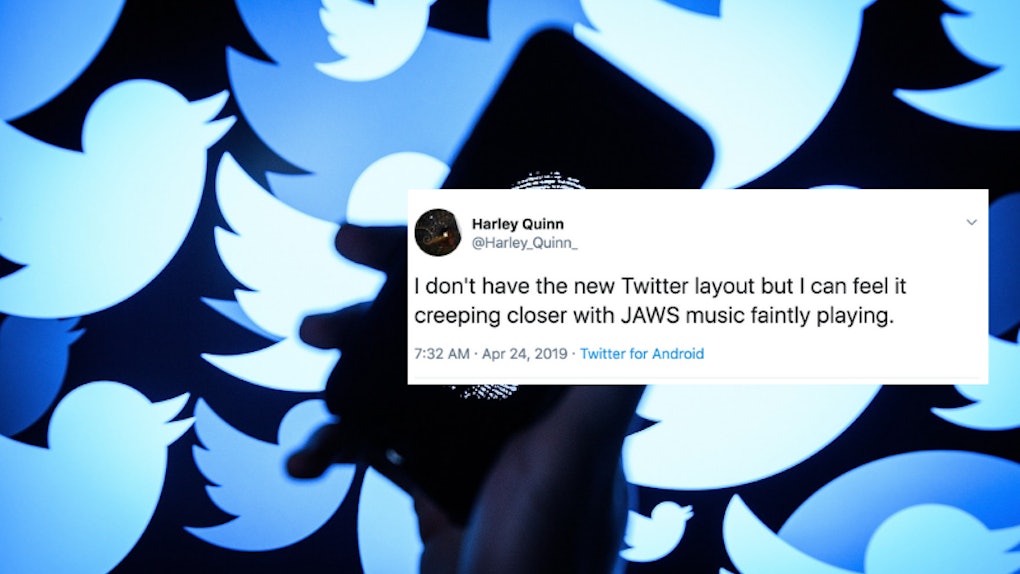
Task: Click the word JAWS in the tweet
Action: (650, 316)
